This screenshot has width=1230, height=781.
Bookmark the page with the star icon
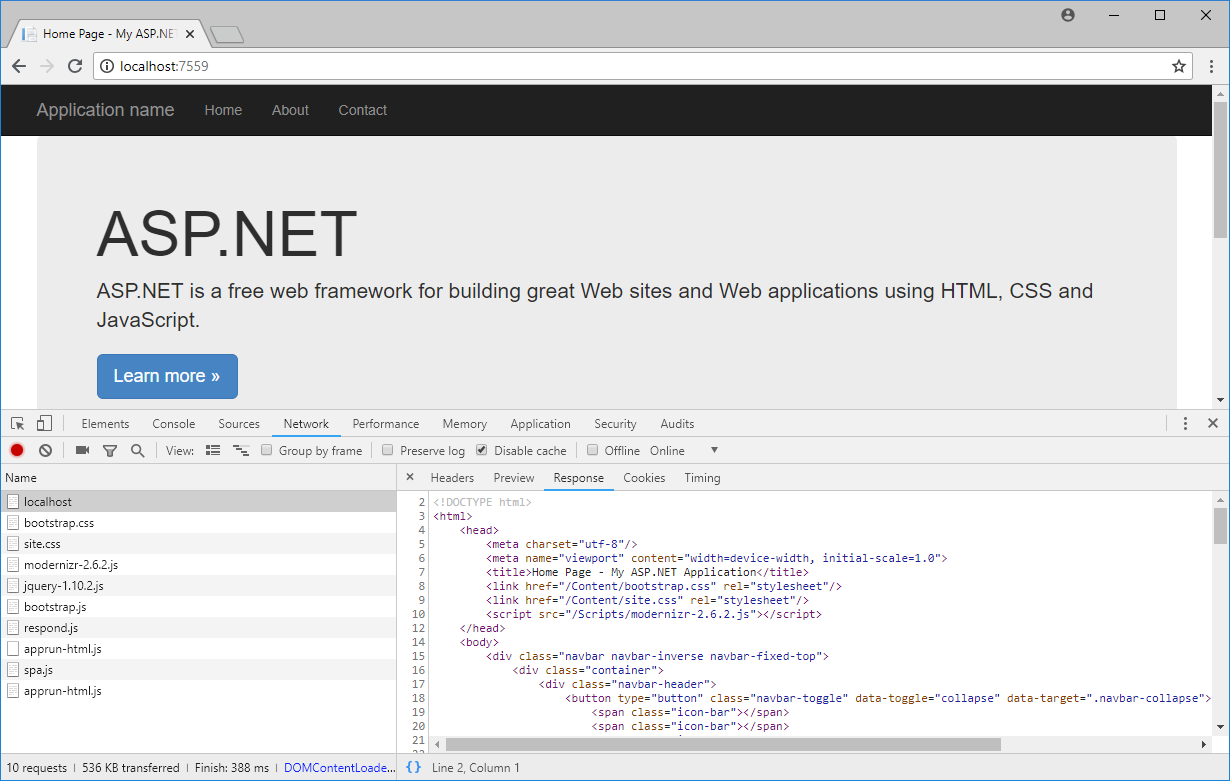(x=1179, y=66)
